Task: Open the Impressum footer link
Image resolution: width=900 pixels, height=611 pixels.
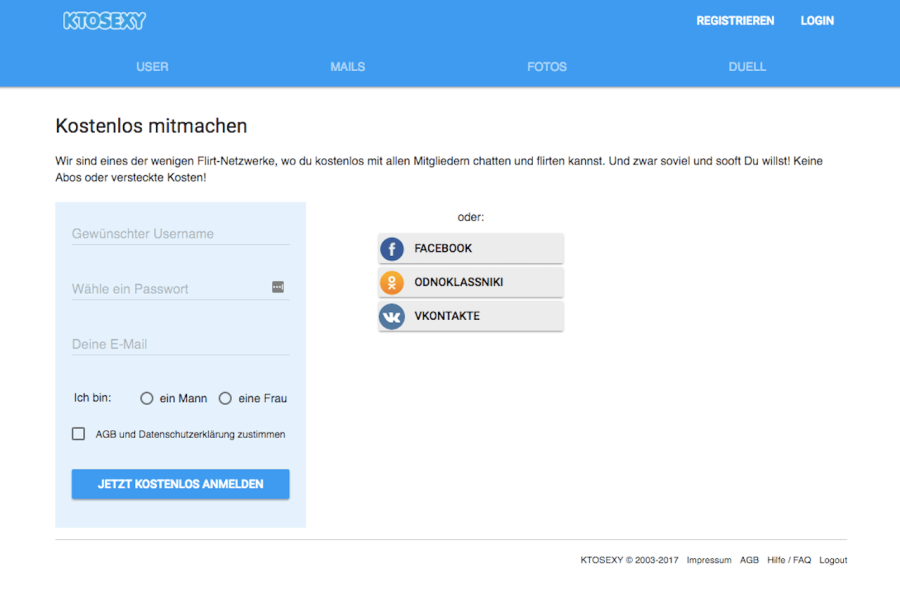Action: 709,560
